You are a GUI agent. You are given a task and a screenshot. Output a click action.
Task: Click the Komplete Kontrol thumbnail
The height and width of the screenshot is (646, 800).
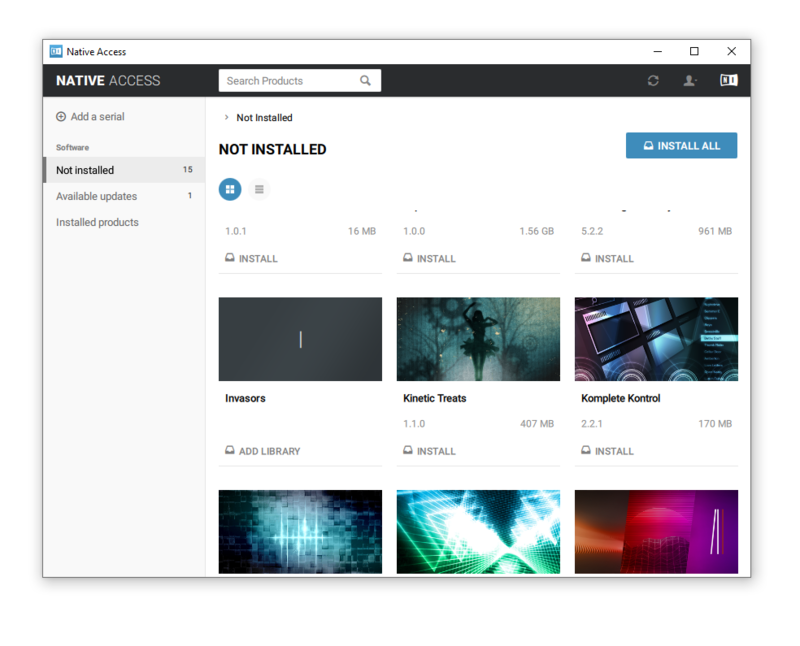coord(656,339)
